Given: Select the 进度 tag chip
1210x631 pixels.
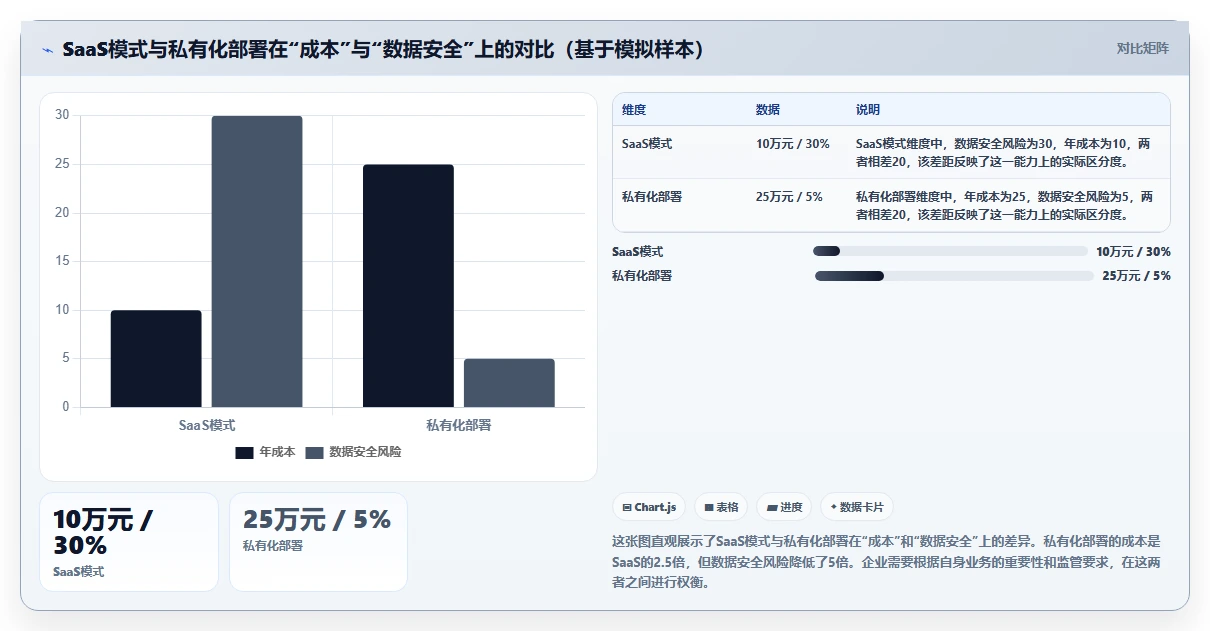Looking at the screenshot, I should [785, 507].
